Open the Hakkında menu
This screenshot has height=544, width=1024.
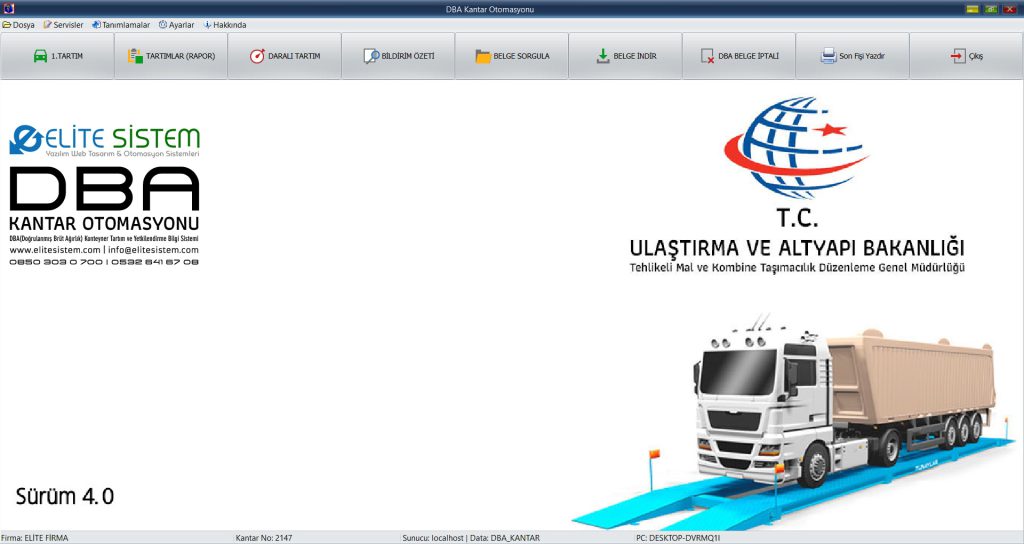(225, 25)
